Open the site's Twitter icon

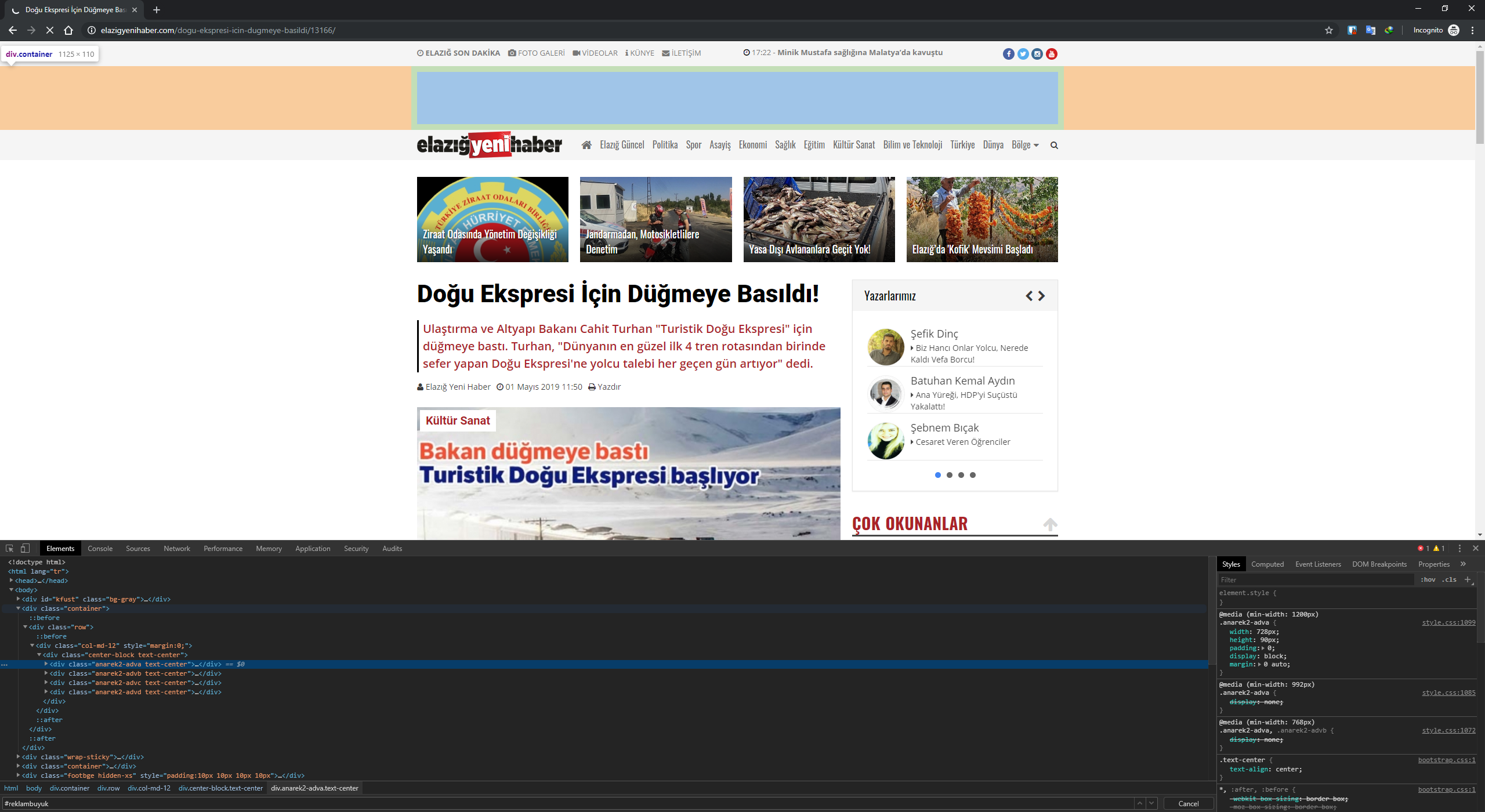pos(1023,53)
